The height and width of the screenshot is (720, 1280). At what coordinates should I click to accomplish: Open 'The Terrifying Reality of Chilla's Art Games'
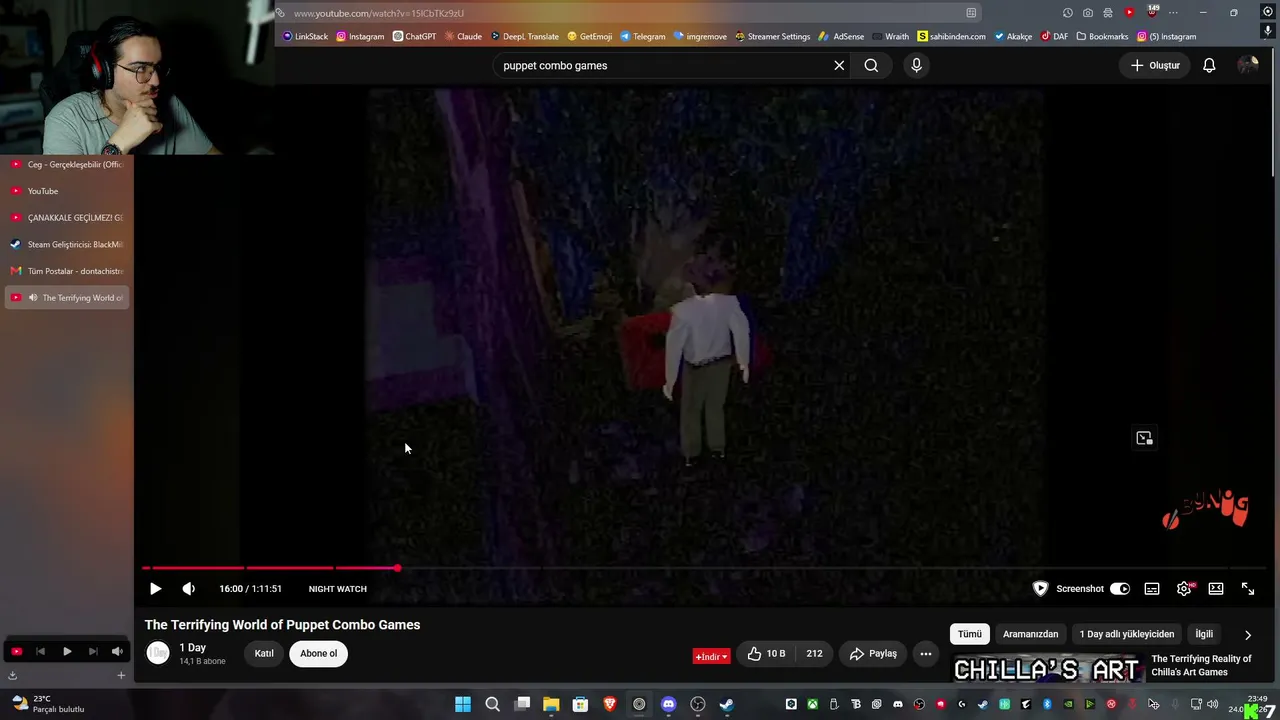[x=1201, y=665]
